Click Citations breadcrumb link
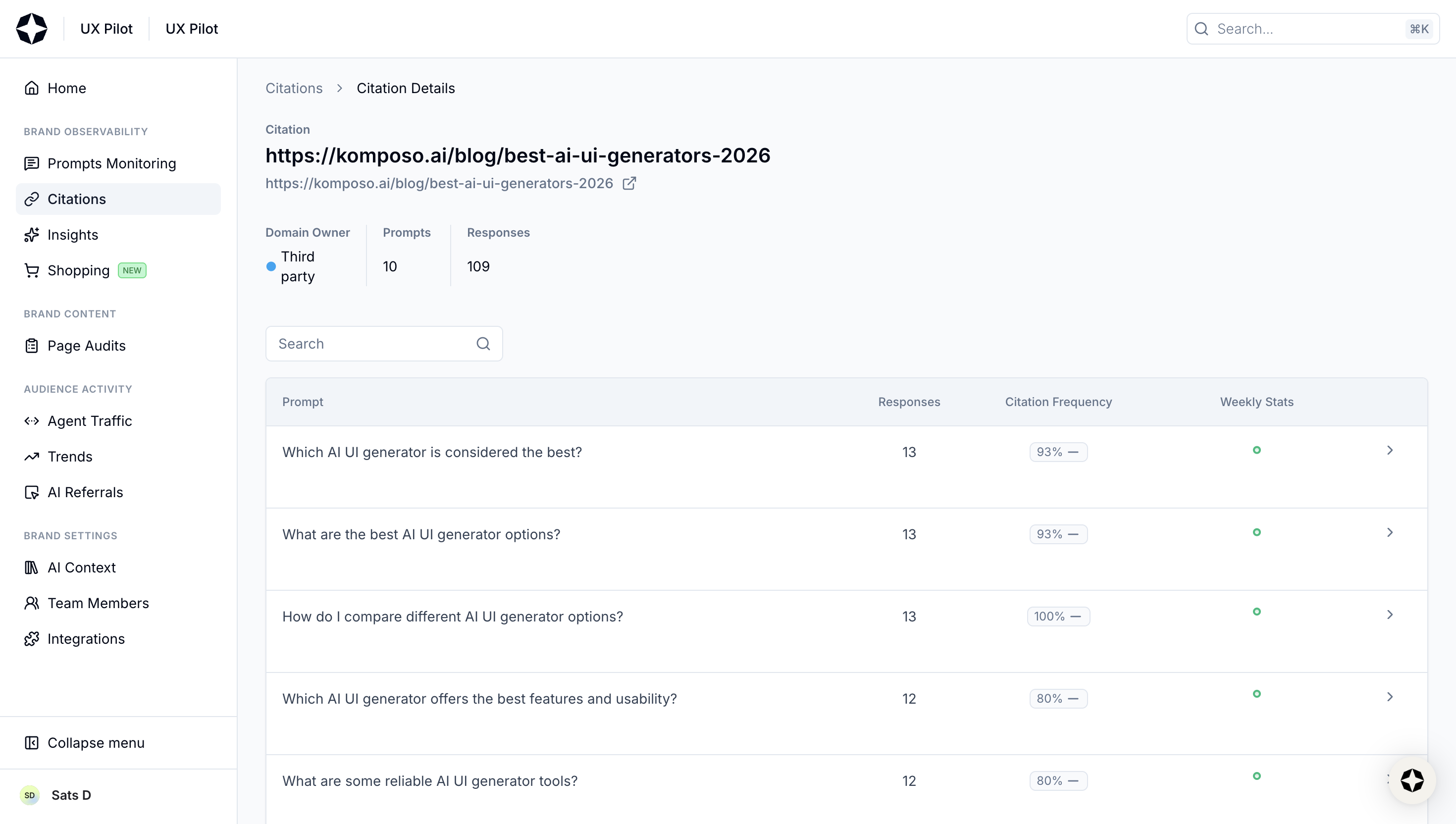The height and width of the screenshot is (824, 1456). pos(294,88)
